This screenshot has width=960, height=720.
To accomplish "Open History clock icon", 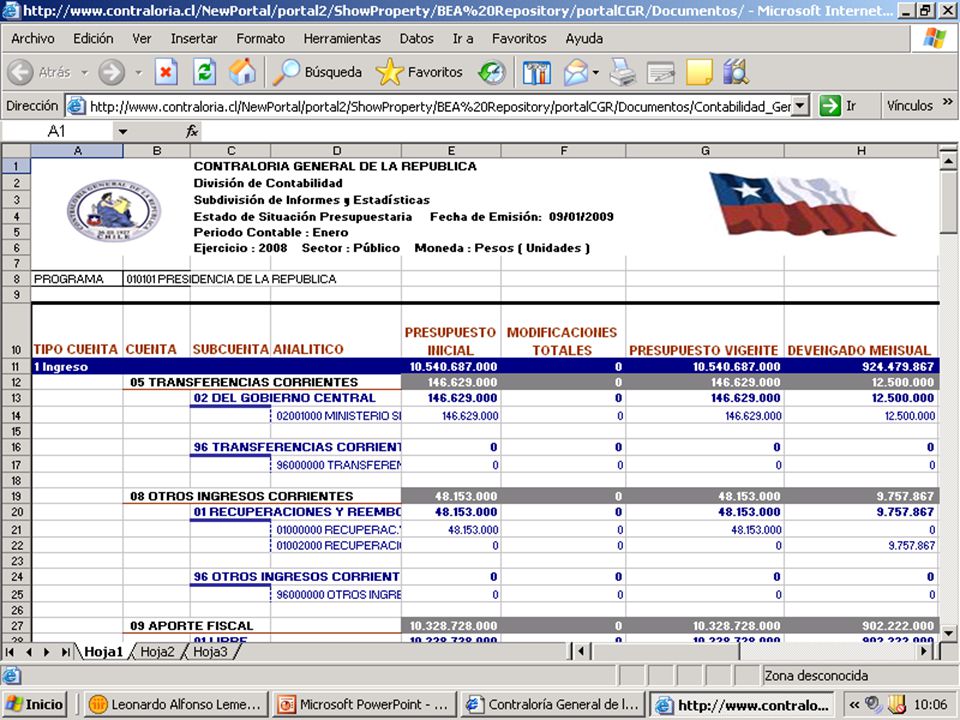I will [x=492, y=72].
